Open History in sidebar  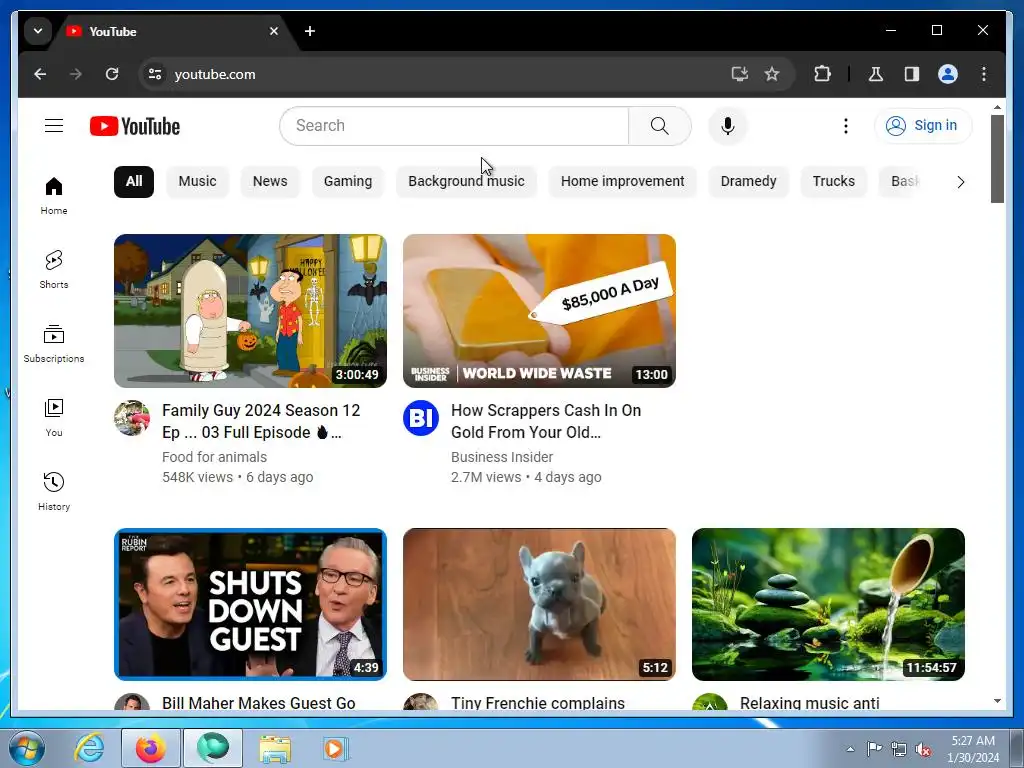(54, 491)
